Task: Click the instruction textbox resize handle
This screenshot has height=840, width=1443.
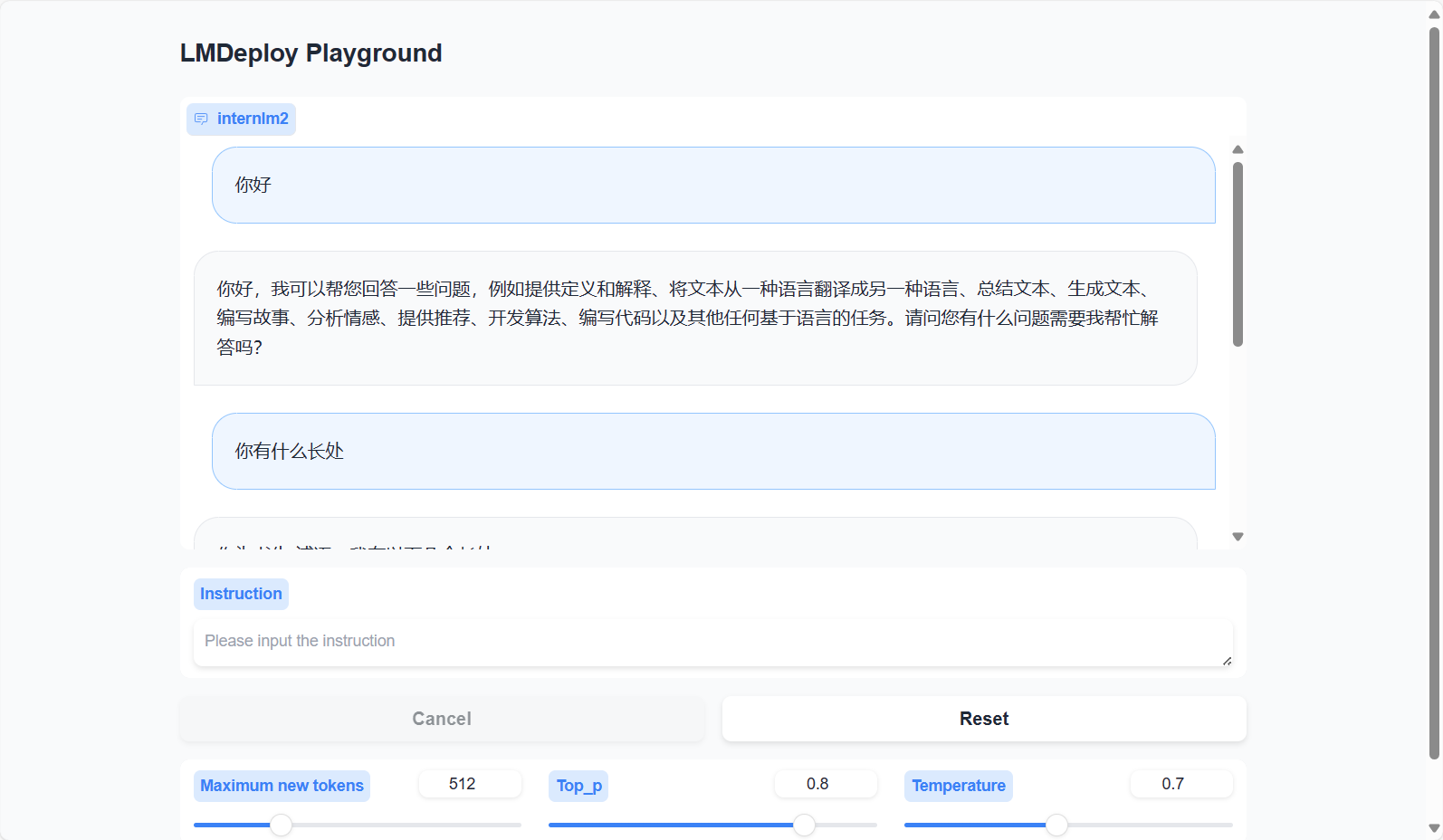Action: click(1227, 661)
